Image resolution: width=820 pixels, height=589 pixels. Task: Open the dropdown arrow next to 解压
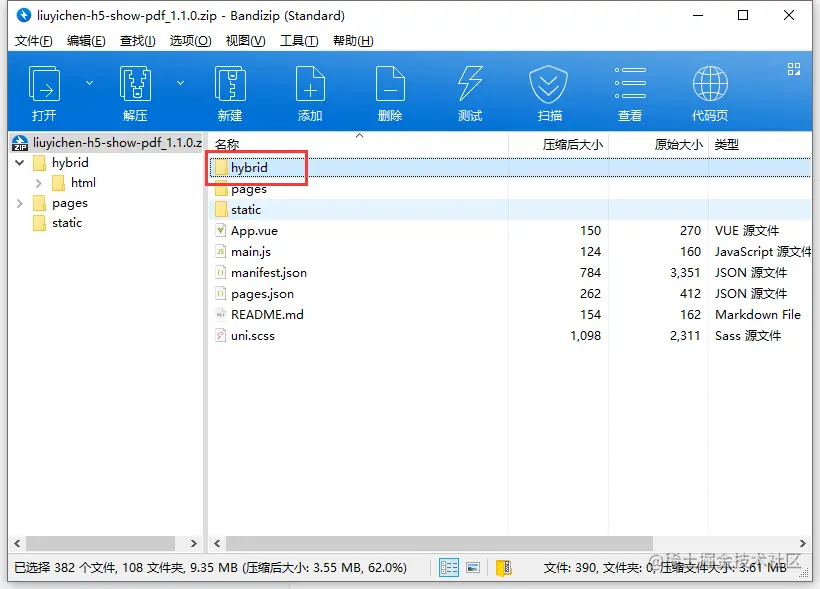180,83
